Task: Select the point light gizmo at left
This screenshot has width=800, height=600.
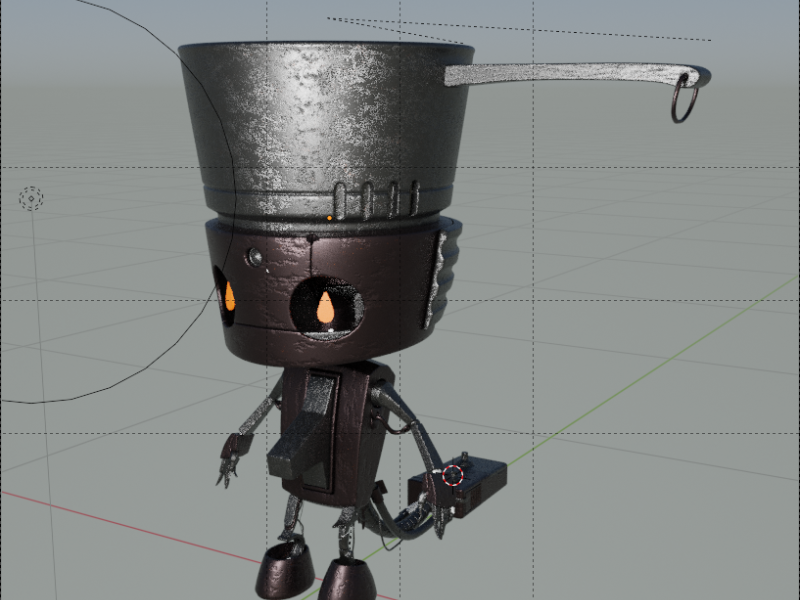Action: tap(31, 198)
